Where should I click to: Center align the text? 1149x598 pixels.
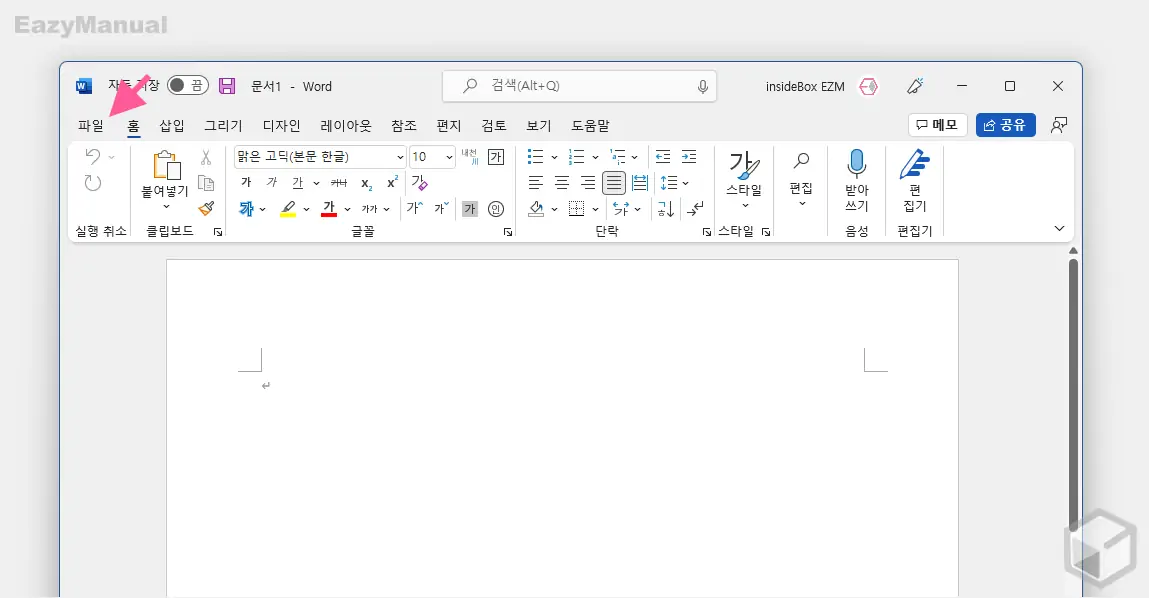pos(562,182)
